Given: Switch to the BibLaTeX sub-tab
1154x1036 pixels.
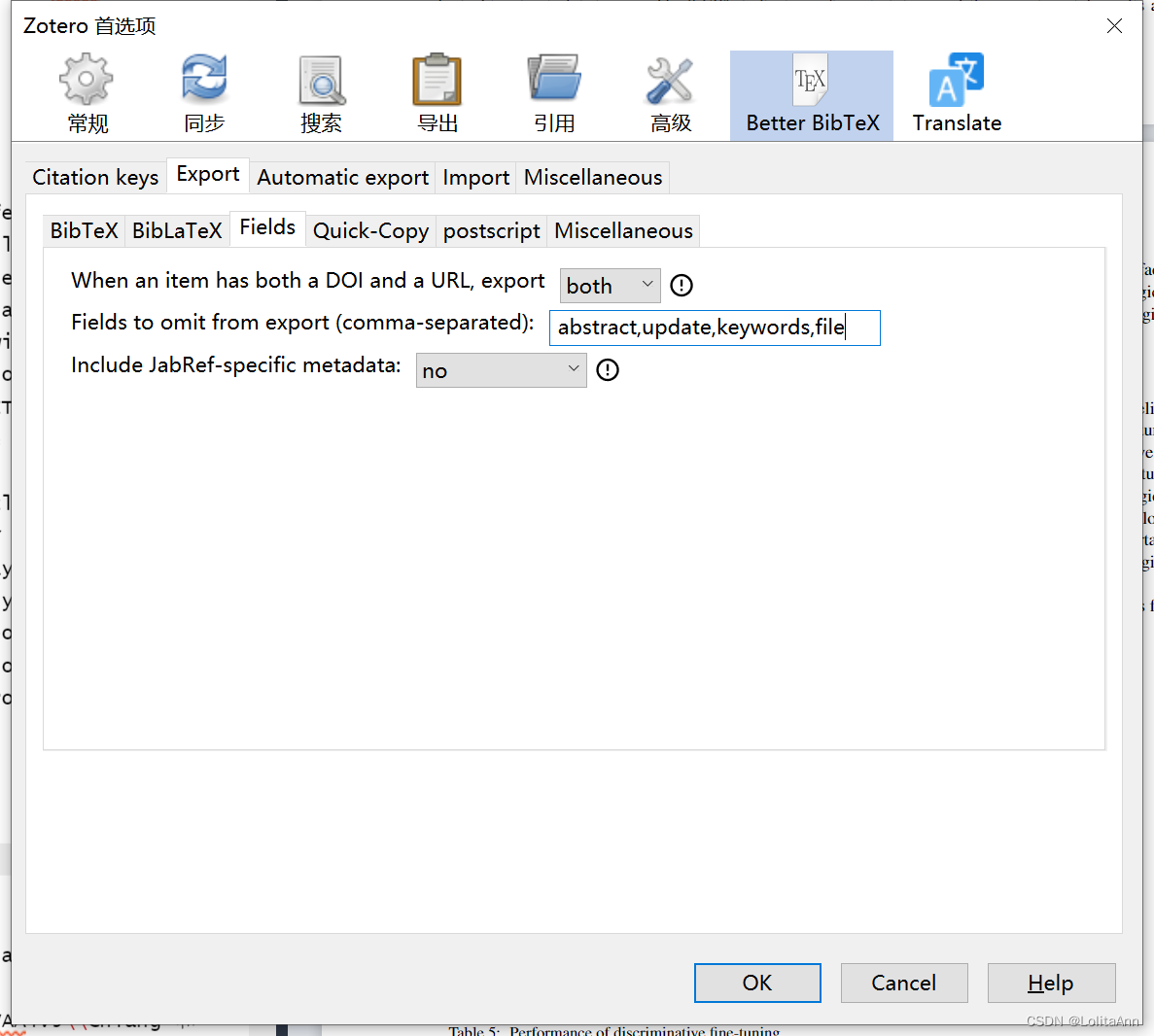Looking at the screenshot, I should [177, 231].
